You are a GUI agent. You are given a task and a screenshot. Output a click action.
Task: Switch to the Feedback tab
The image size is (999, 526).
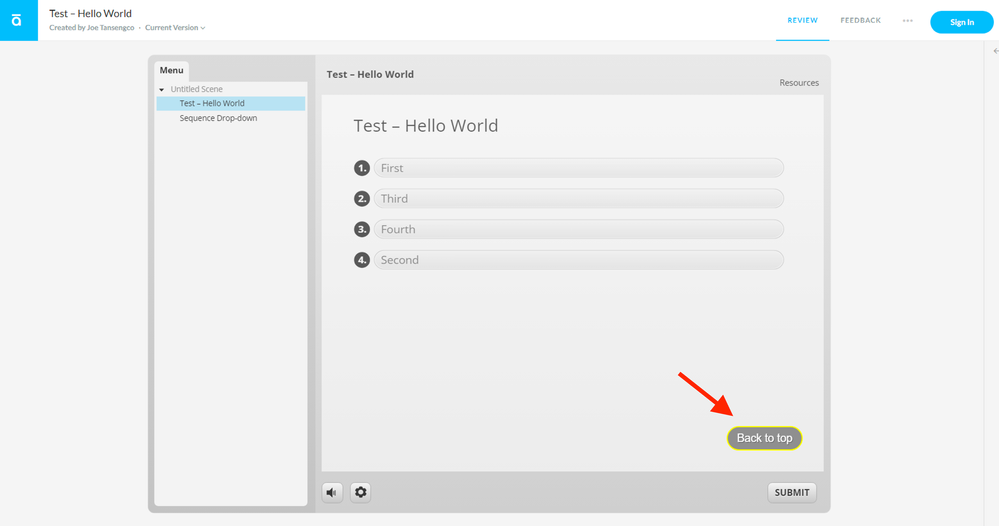(x=860, y=21)
